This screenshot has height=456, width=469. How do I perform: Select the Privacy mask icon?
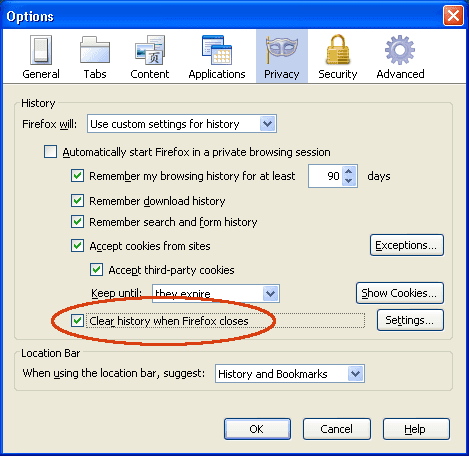pos(282,50)
